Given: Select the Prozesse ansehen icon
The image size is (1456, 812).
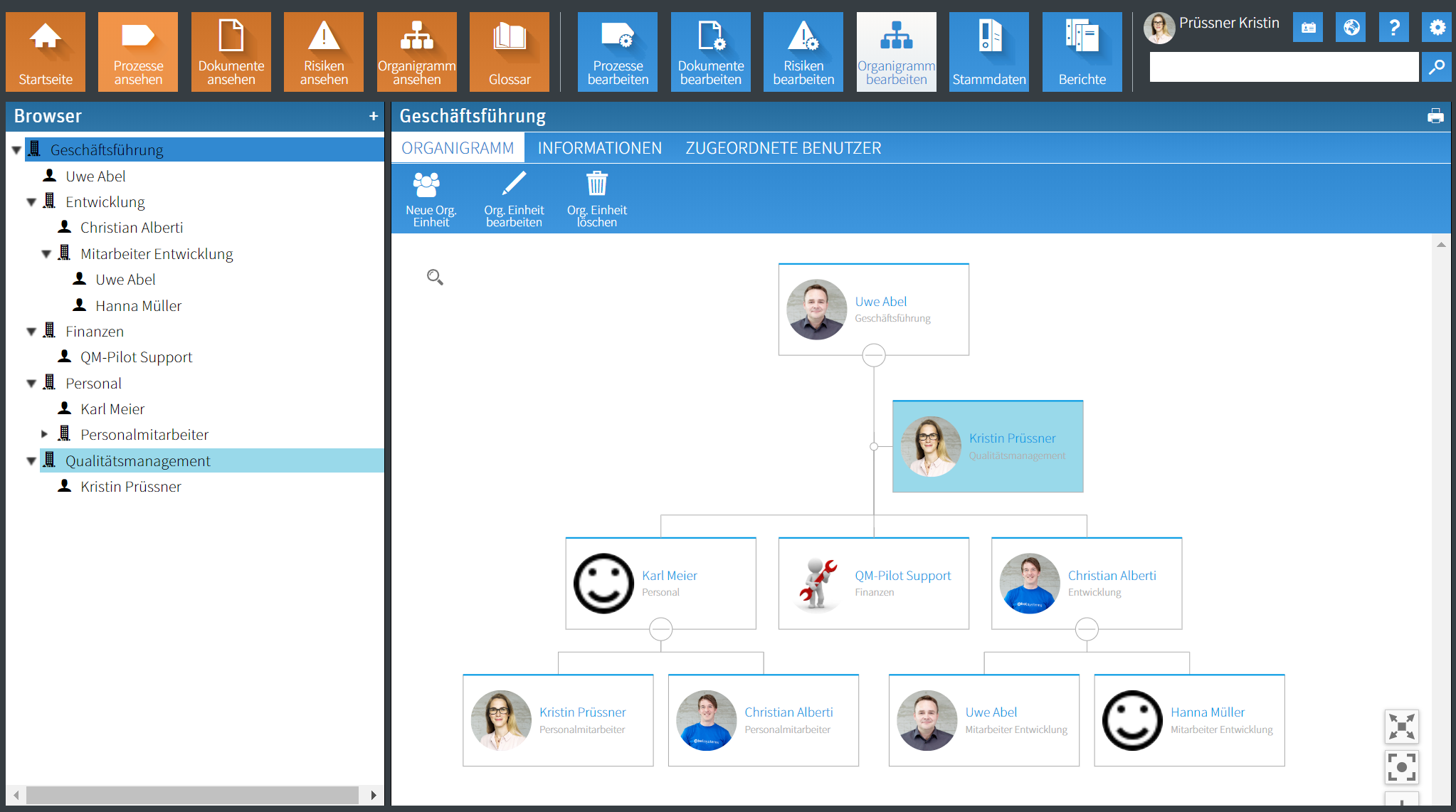Looking at the screenshot, I should coord(137,50).
